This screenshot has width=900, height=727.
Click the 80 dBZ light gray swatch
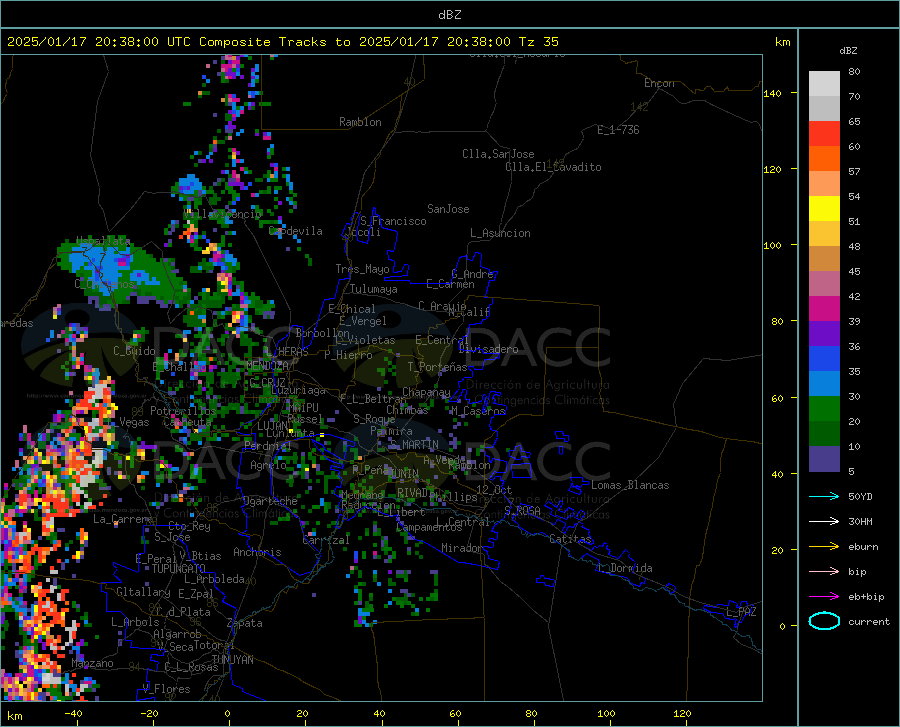click(x=824, y=84)
